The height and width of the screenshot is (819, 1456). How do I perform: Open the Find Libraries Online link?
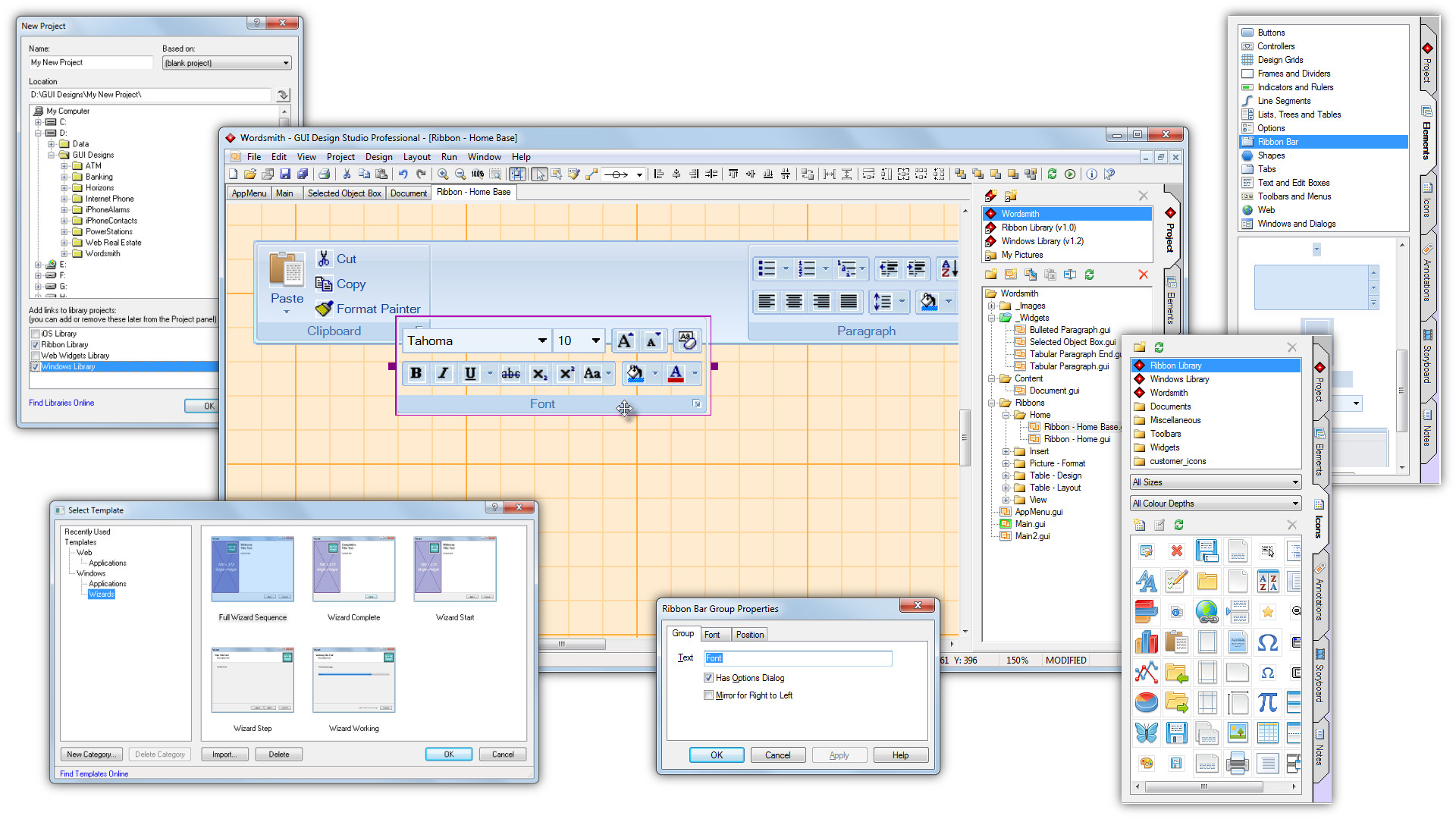point(61,403)
